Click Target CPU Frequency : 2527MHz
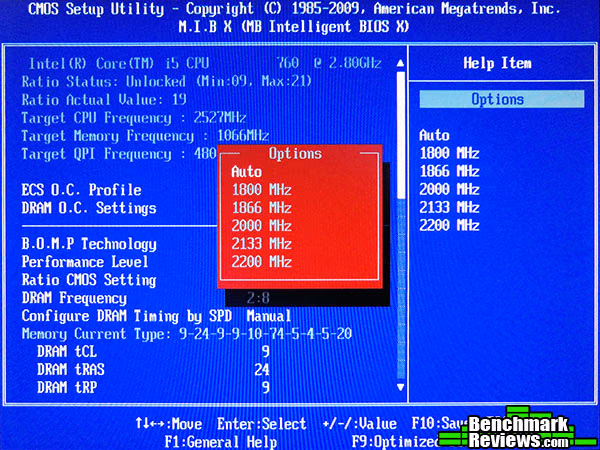The width and height of the screenshot is (600, 450). [134, 118]
